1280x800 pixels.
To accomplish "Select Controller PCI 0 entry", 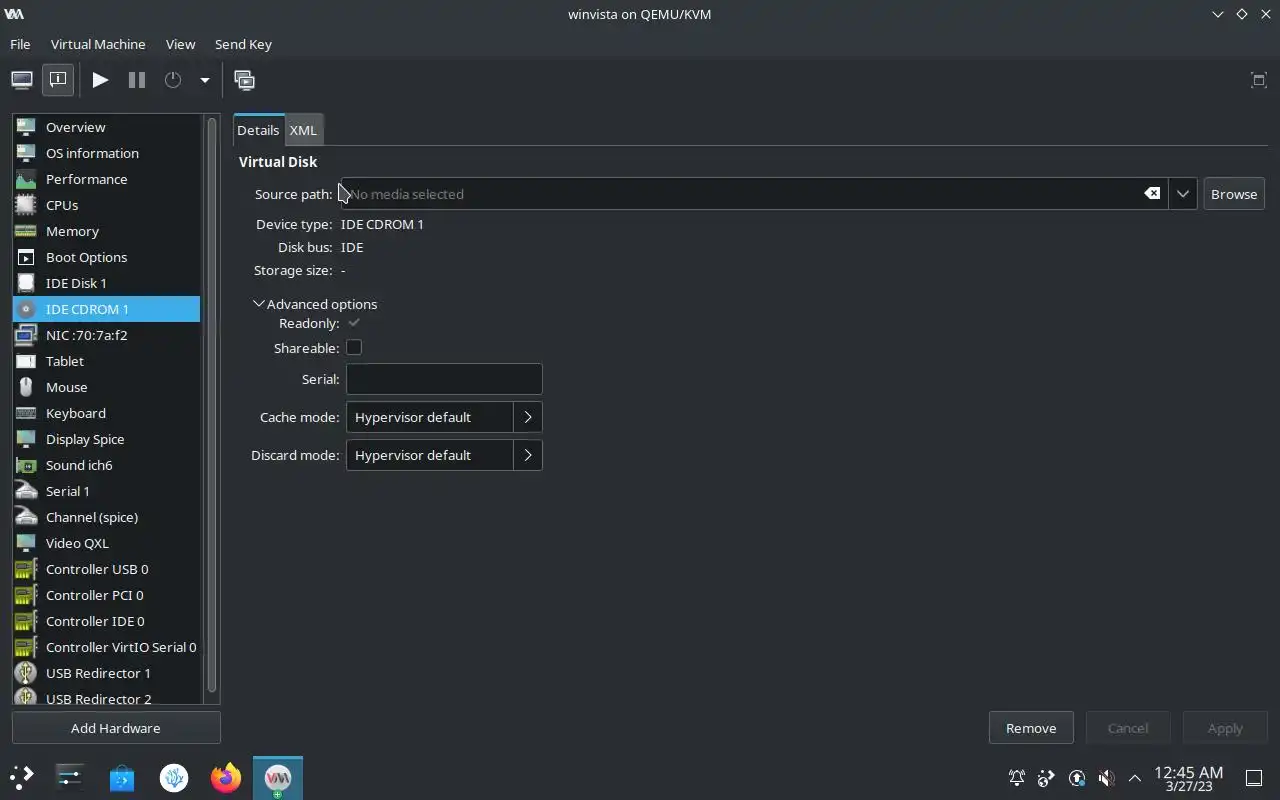I will pyautogui.click(x=106, y=595).
